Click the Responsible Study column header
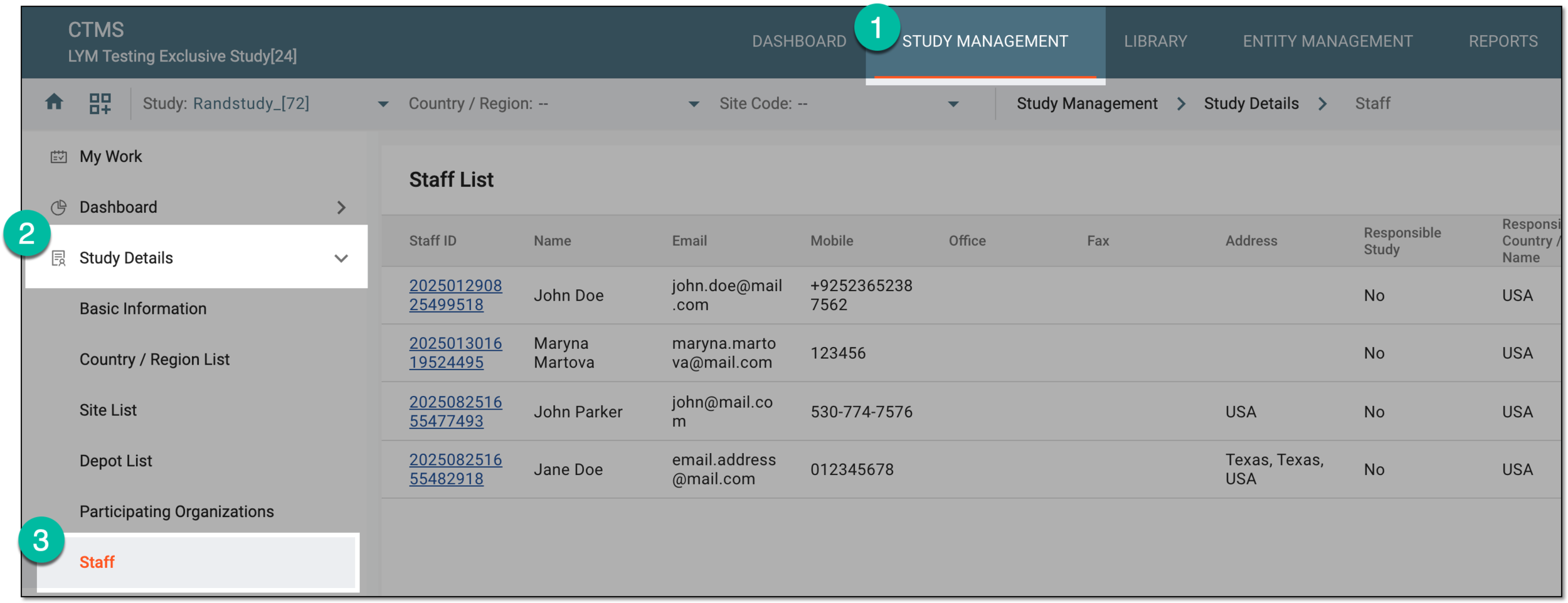The image size is (1568, 603). coord(1402,241)
